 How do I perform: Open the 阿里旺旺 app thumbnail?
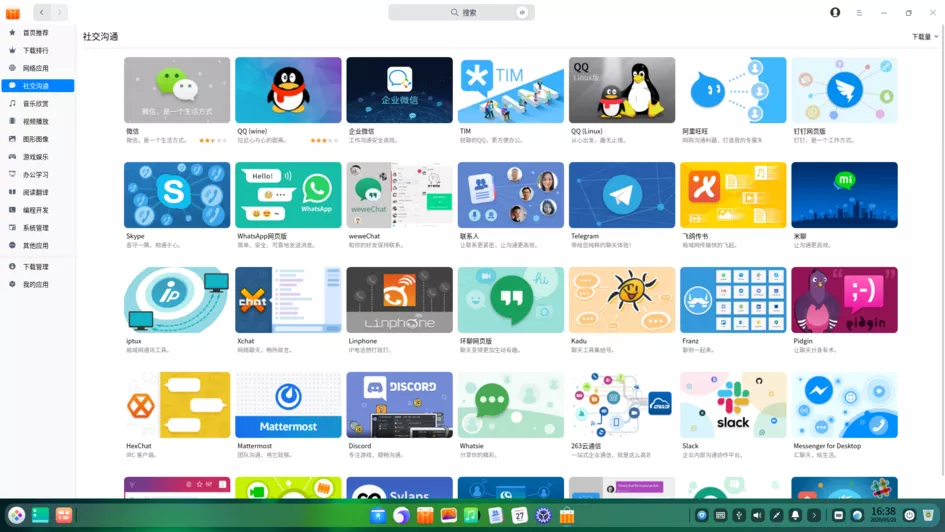733,90
